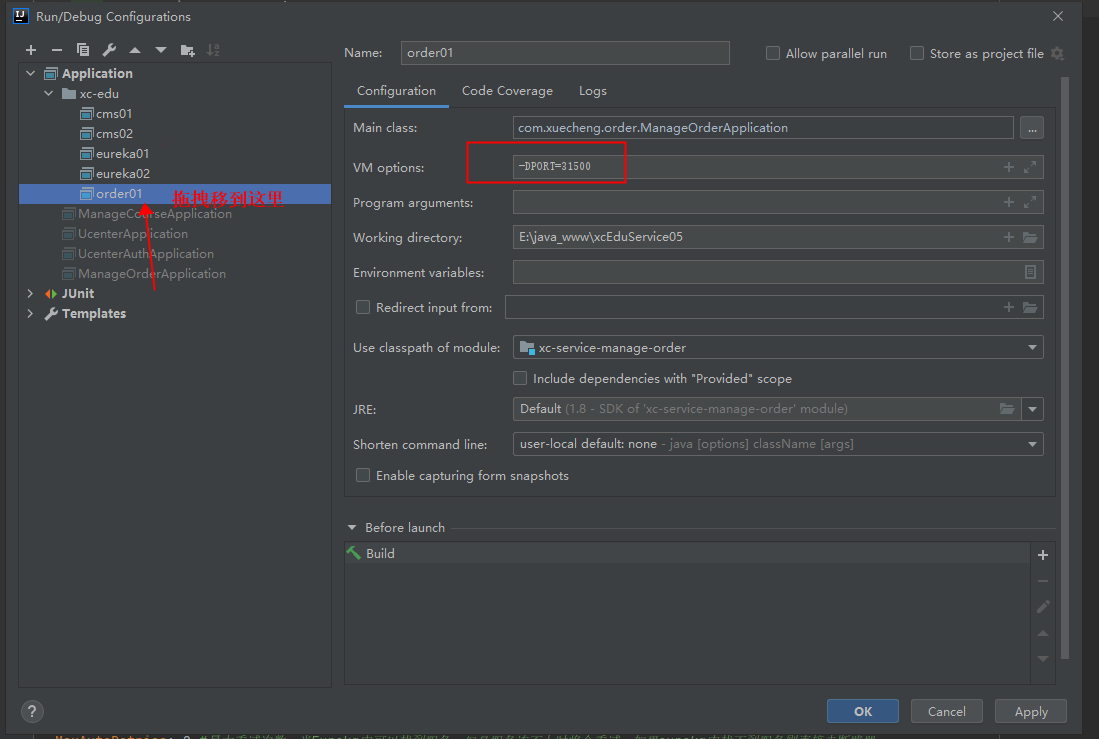The image size is (1099, 739).
Task: Switch to the Code Coverage tab
Action: point(507,90)
